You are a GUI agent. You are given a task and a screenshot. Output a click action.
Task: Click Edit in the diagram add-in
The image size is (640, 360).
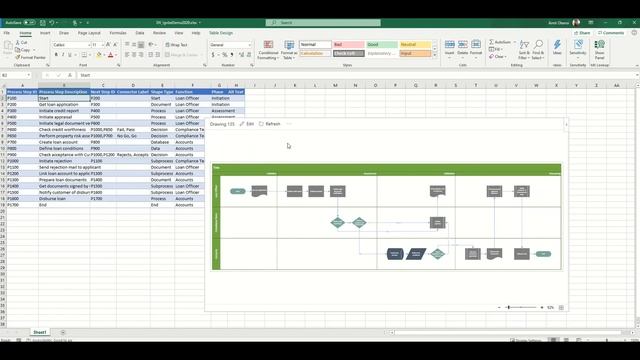coord(247,124)
